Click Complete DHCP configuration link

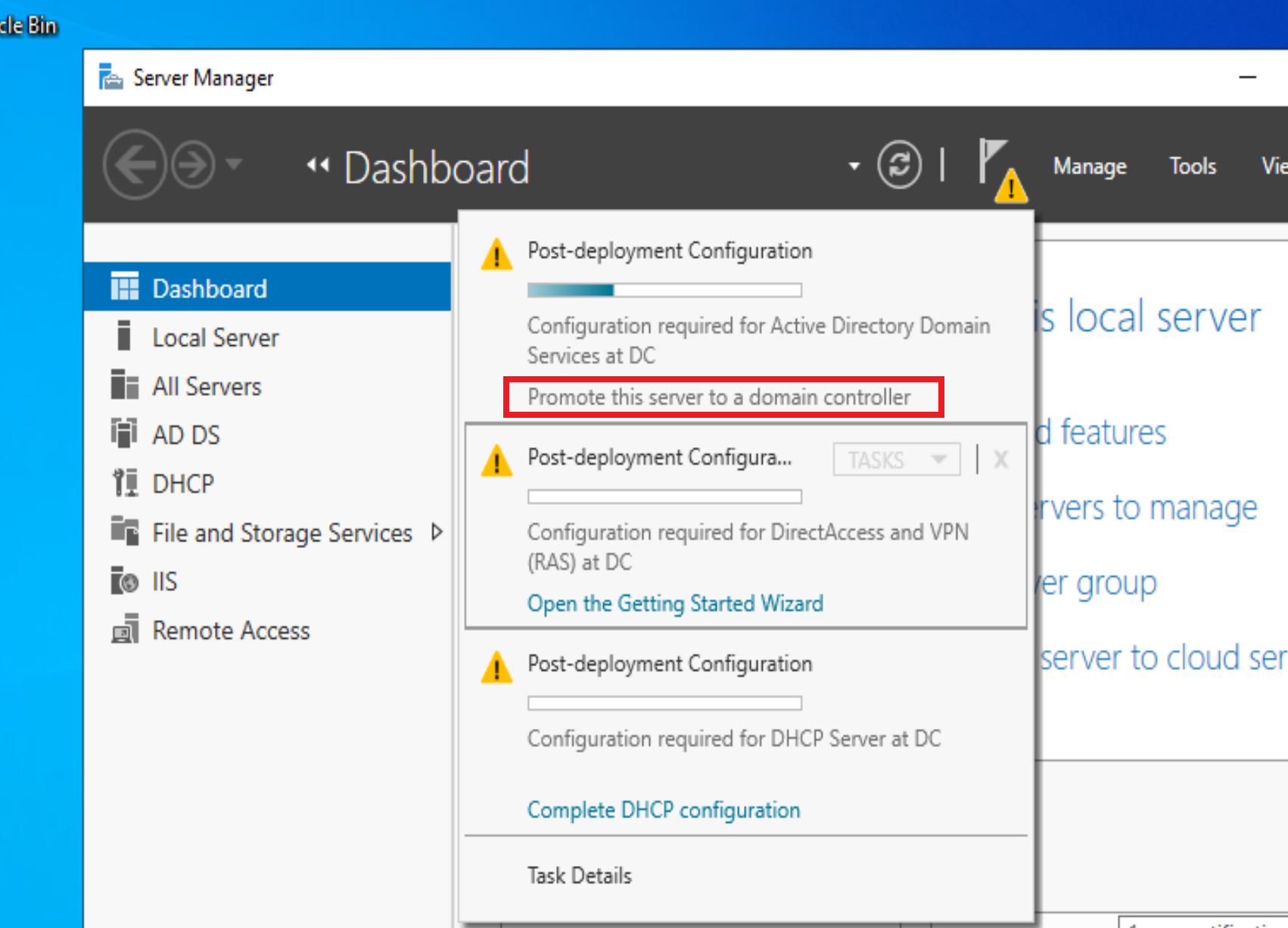point(664,810)
